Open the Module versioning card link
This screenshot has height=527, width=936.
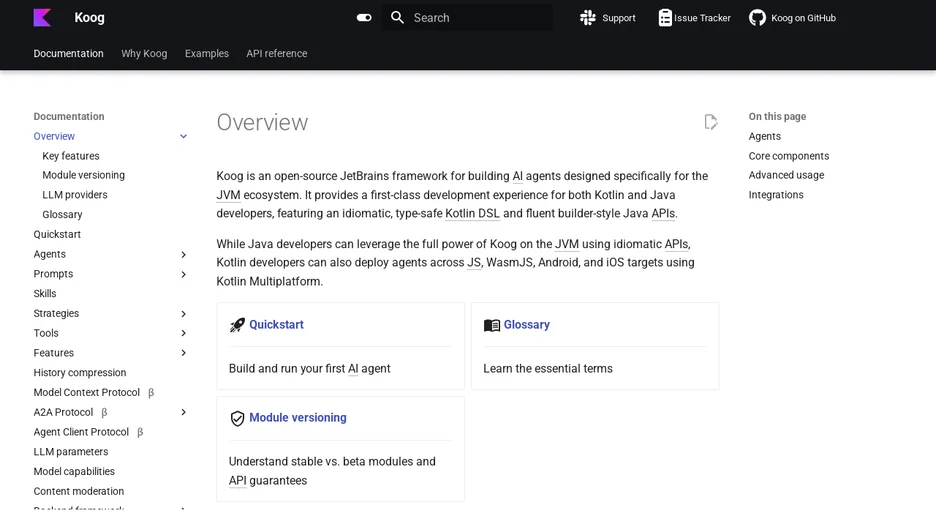click(298, 417)
